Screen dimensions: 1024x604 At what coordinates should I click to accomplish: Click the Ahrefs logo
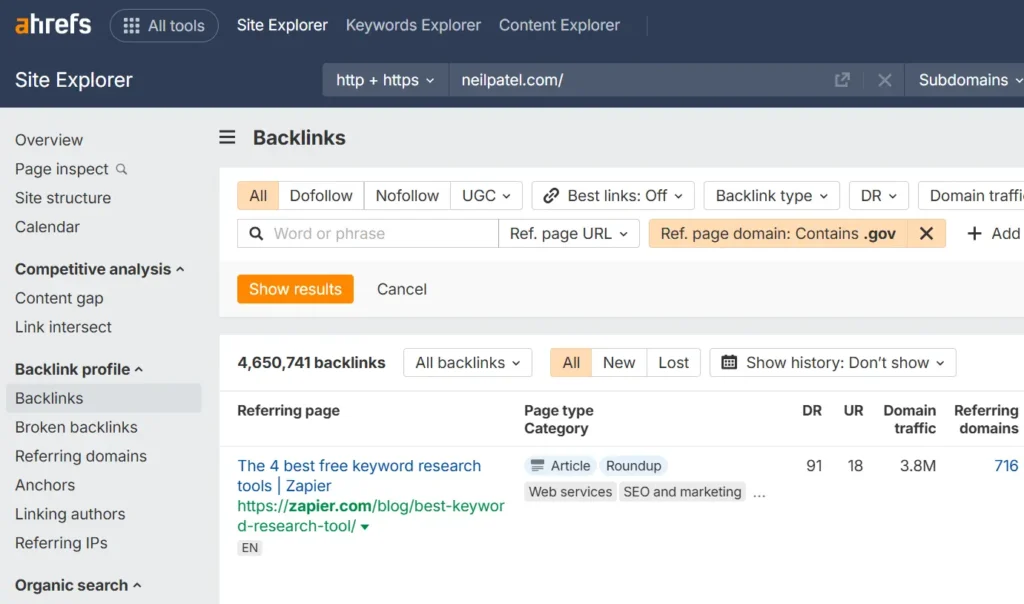click(x=53, y=25)
